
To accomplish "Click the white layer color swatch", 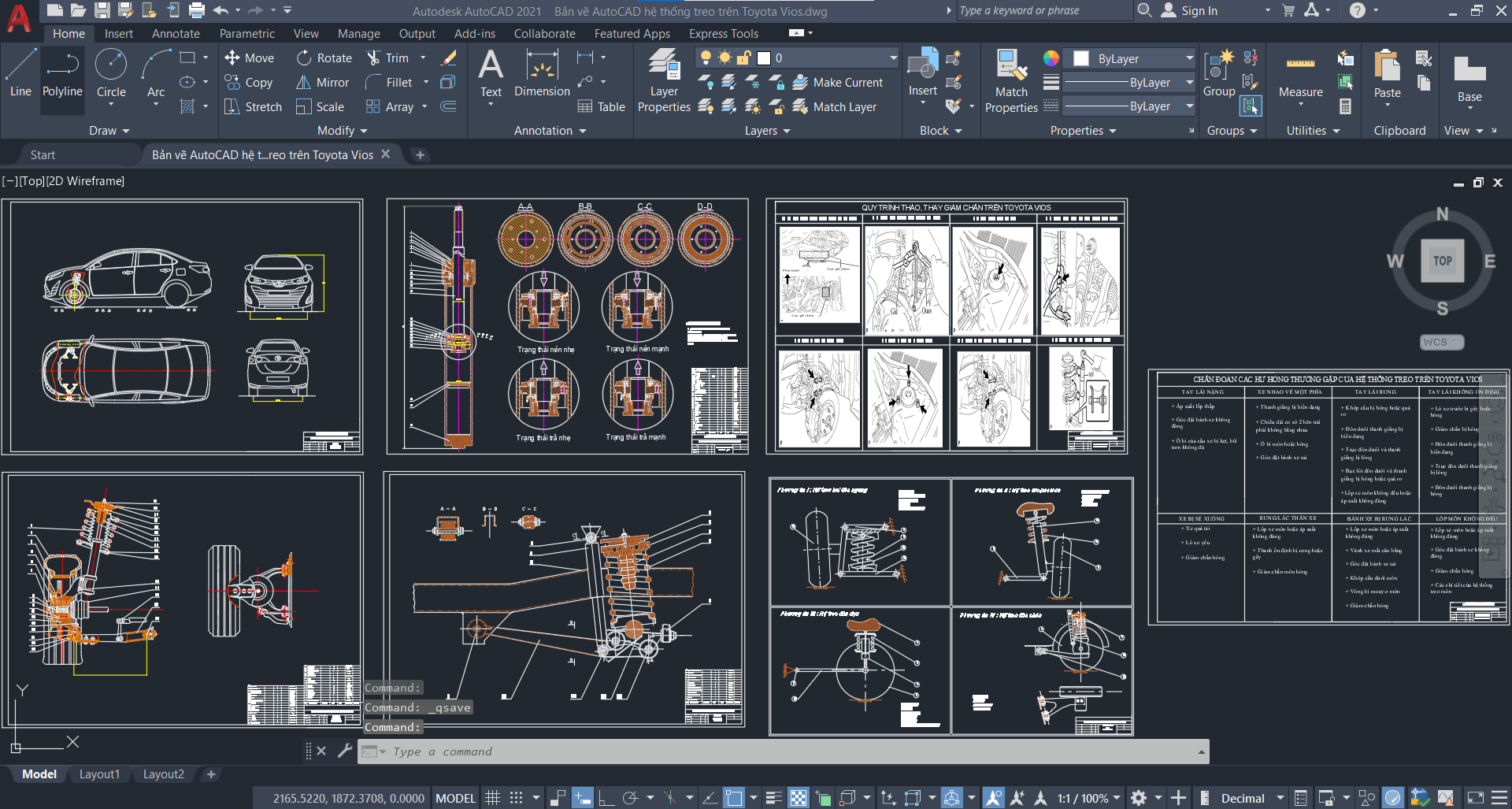I will (764, 58).
